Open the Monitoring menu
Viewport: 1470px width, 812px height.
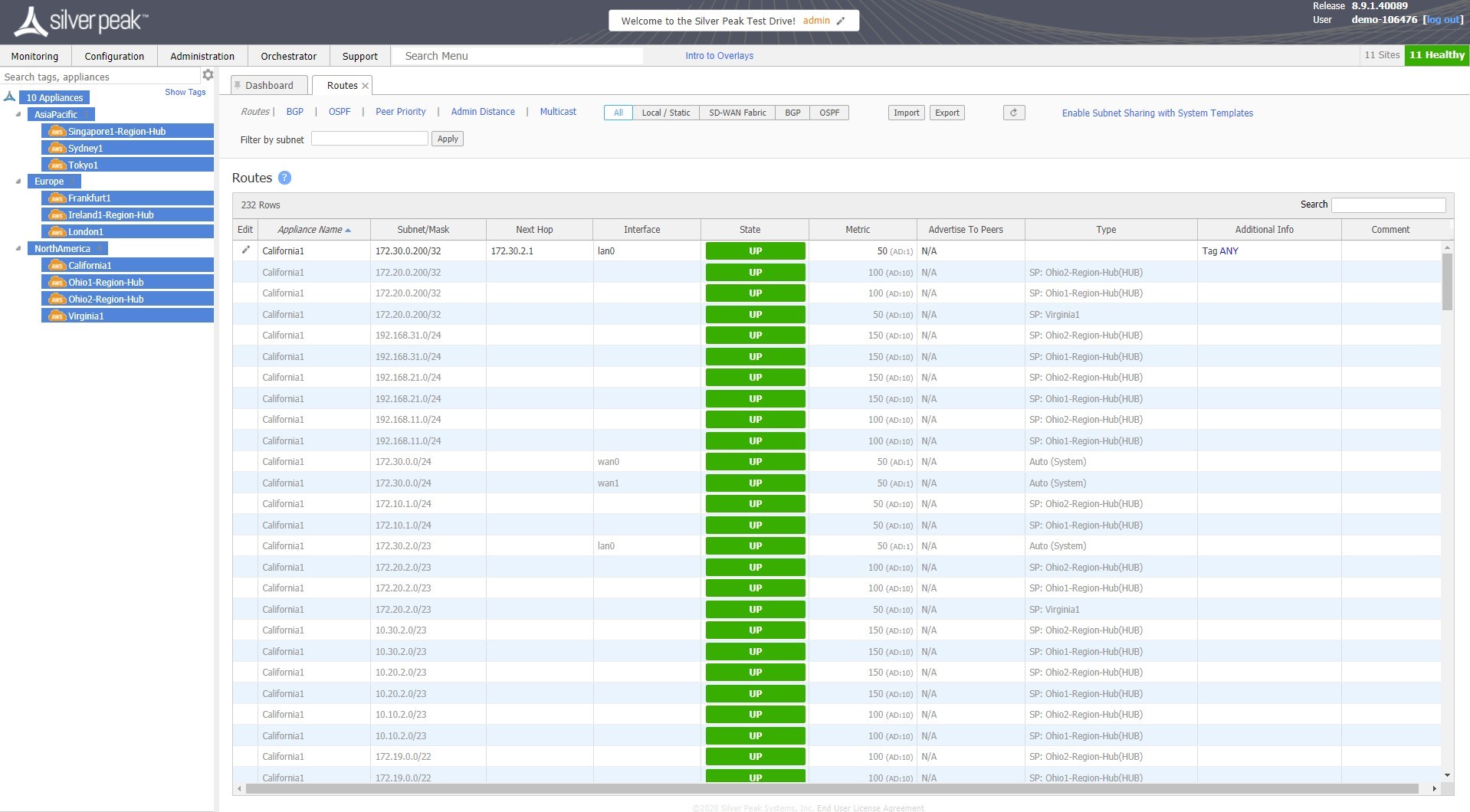(x=34, y=56)
